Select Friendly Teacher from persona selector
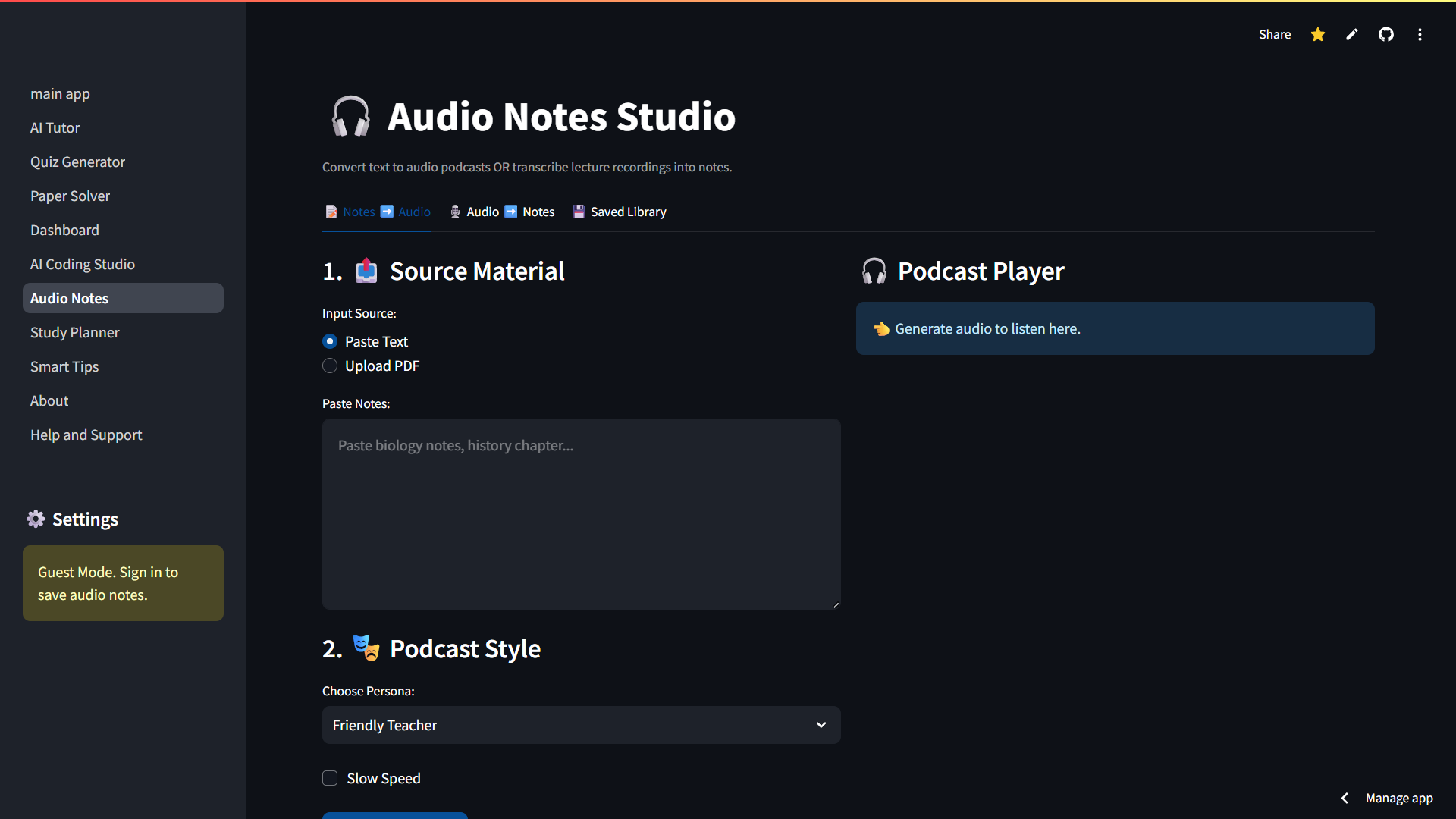Image resolution: width=1456 pixels, height=819 pixels. pos(580,725)
